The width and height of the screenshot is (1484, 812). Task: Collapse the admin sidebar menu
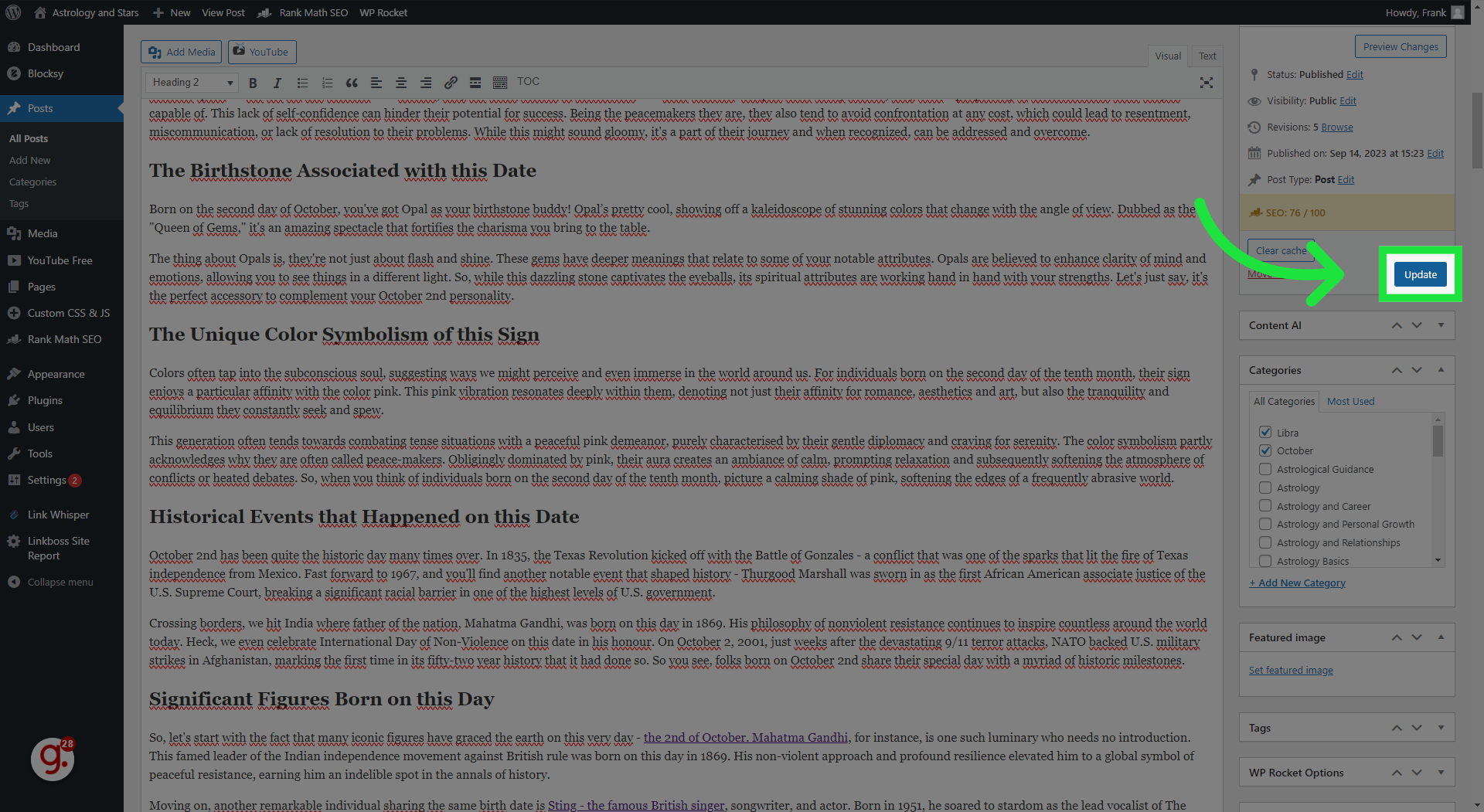(x=60, y=582)
